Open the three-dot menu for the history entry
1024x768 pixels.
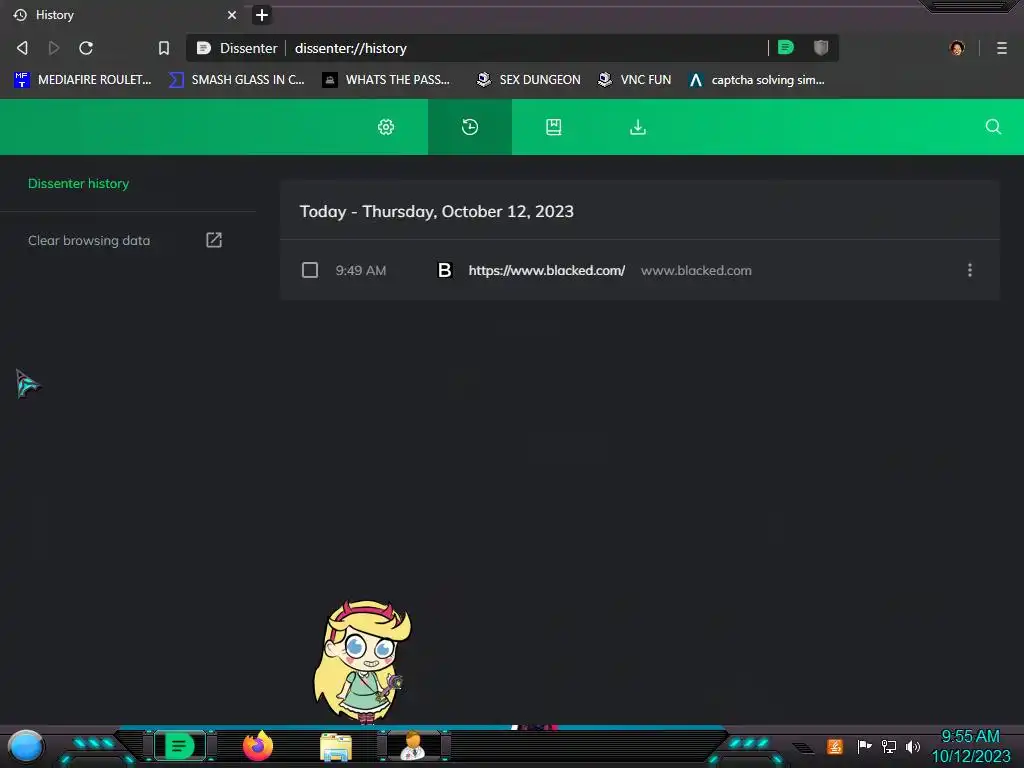pyautogui.click(x=970, y=270)
